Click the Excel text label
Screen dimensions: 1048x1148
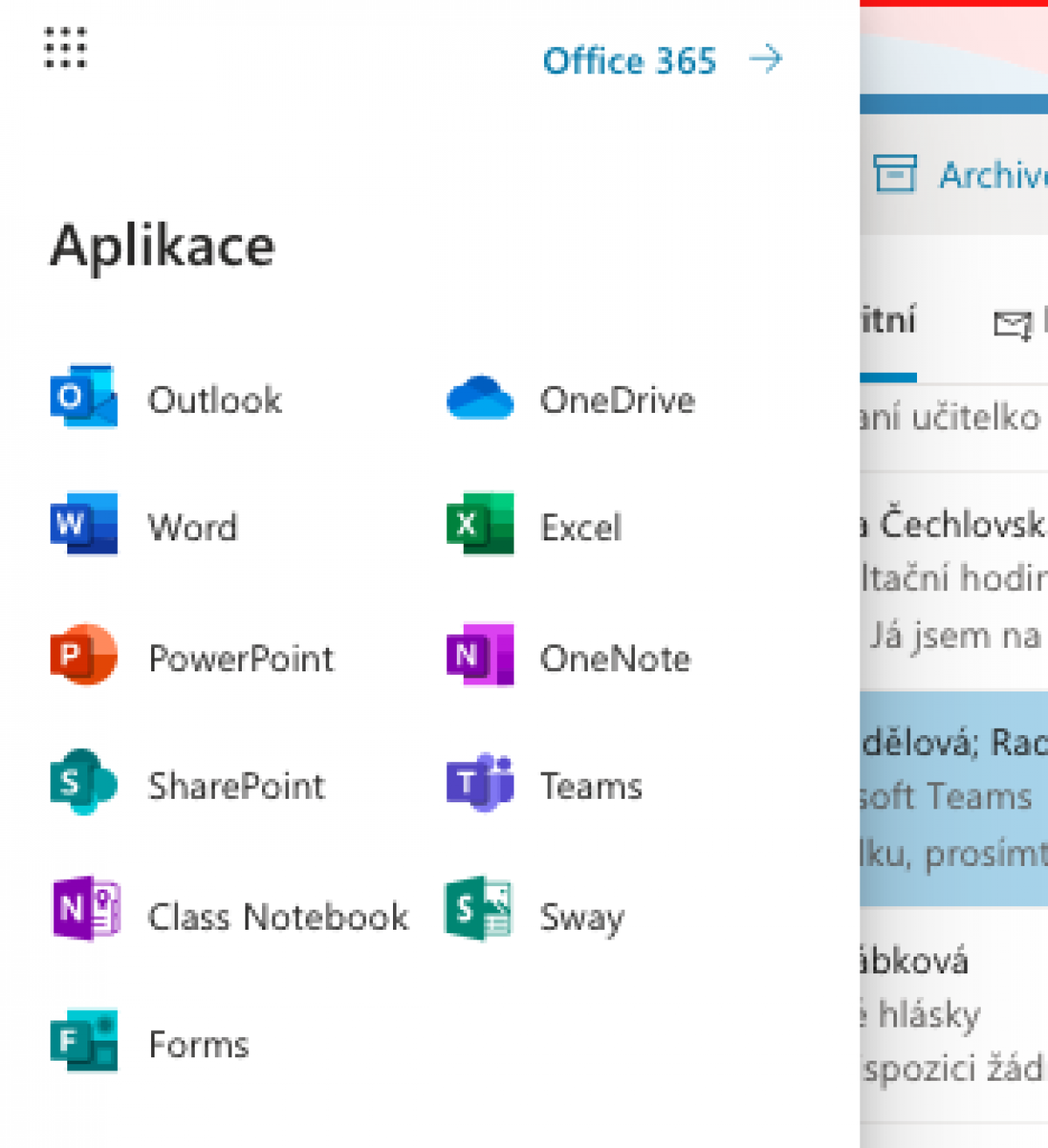581,527
